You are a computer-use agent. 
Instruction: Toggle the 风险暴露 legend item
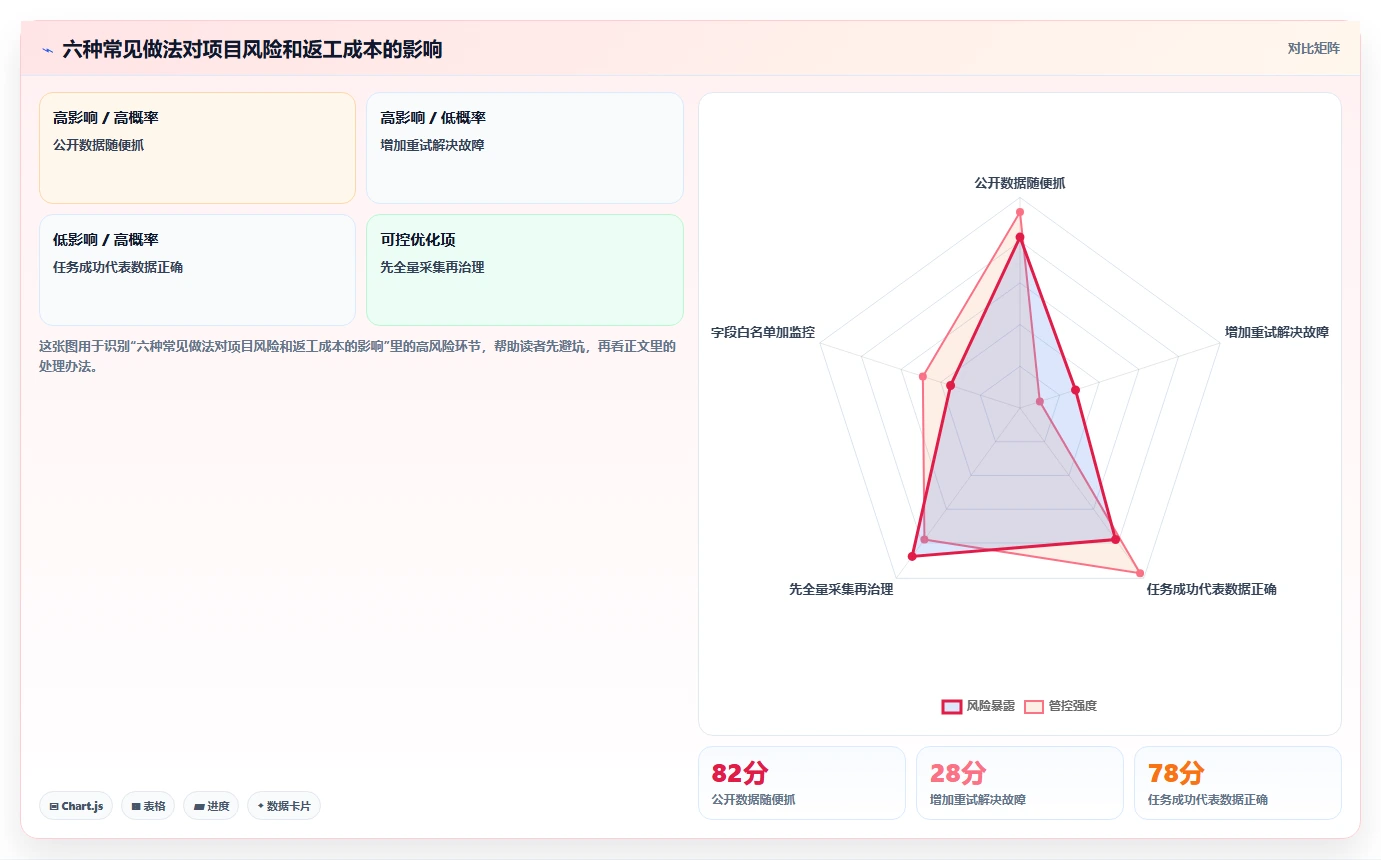pos(978,706)
